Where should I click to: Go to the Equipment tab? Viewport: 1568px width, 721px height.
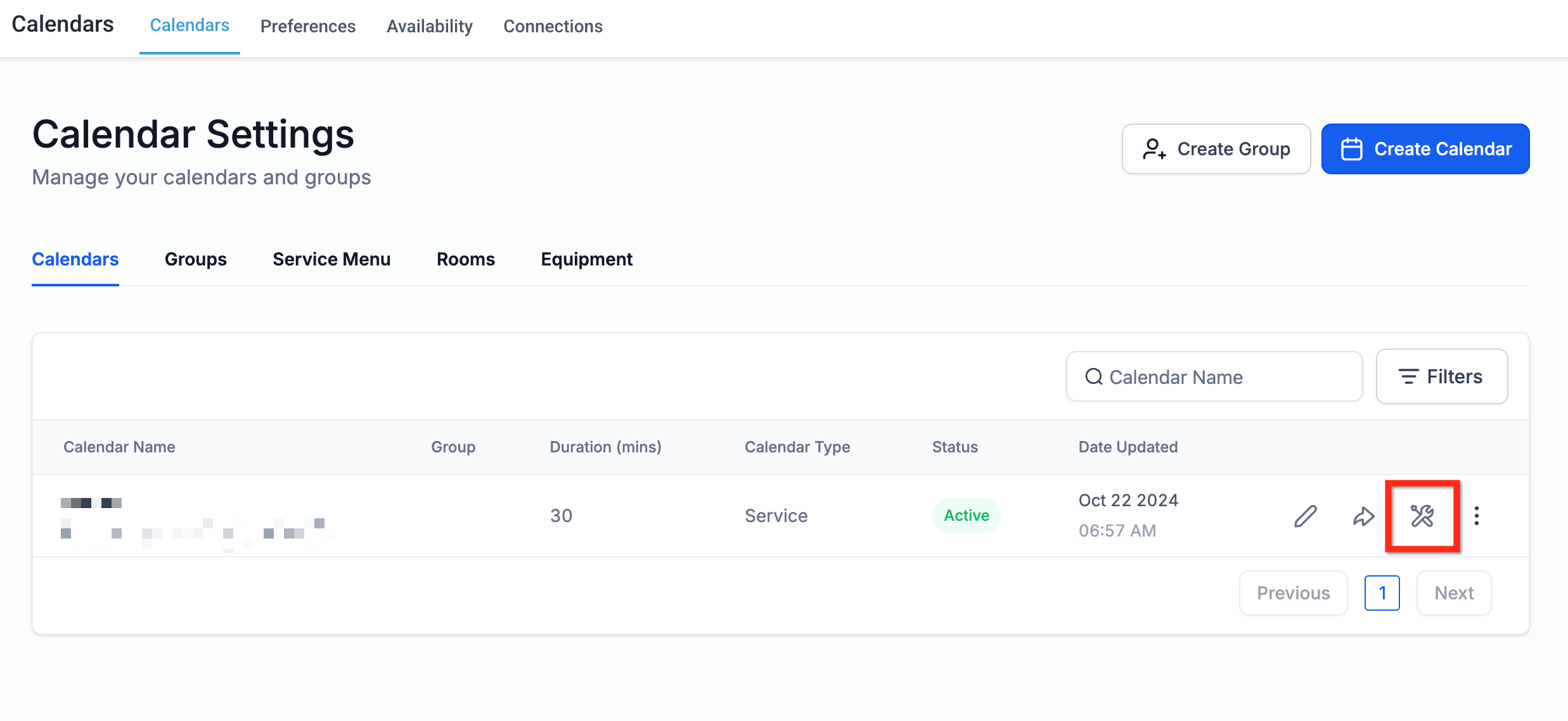pos(586,259)
